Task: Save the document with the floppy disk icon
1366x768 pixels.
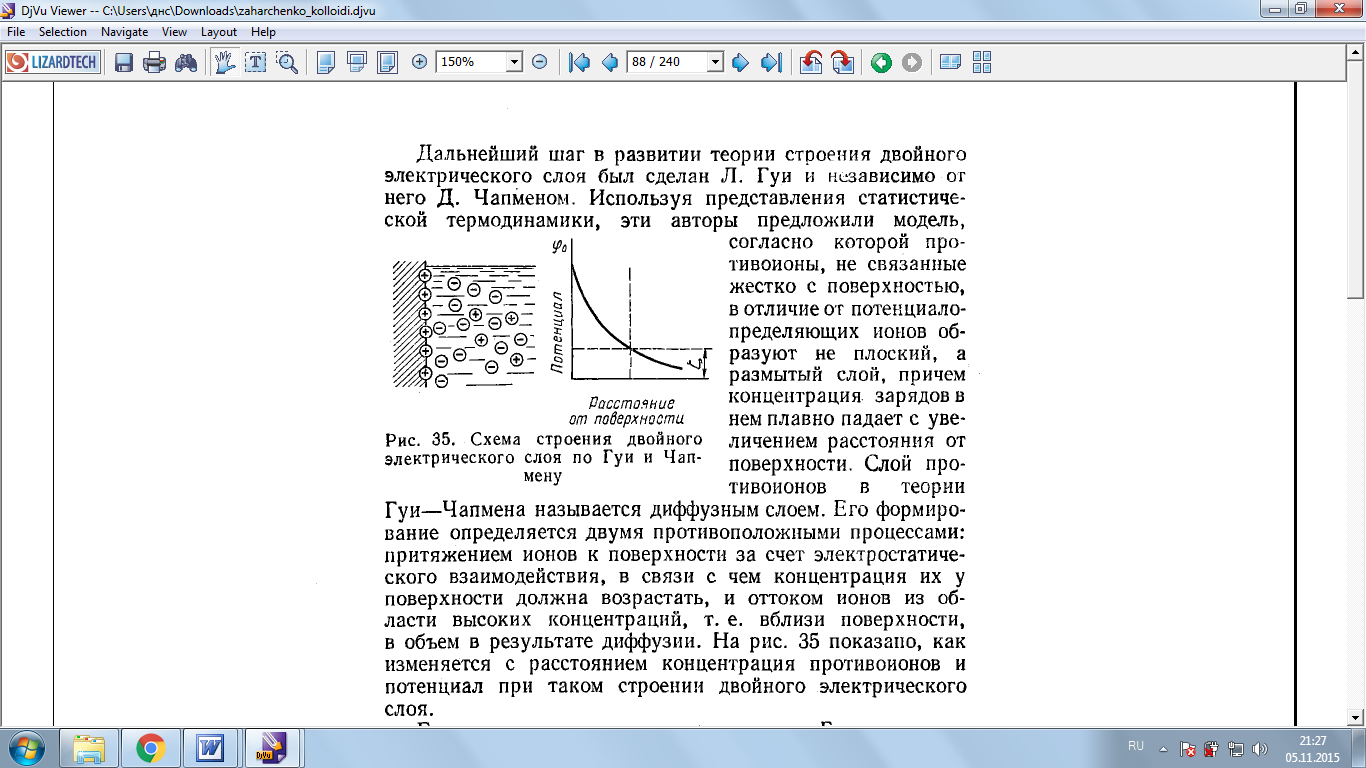Action: [124, 62]
